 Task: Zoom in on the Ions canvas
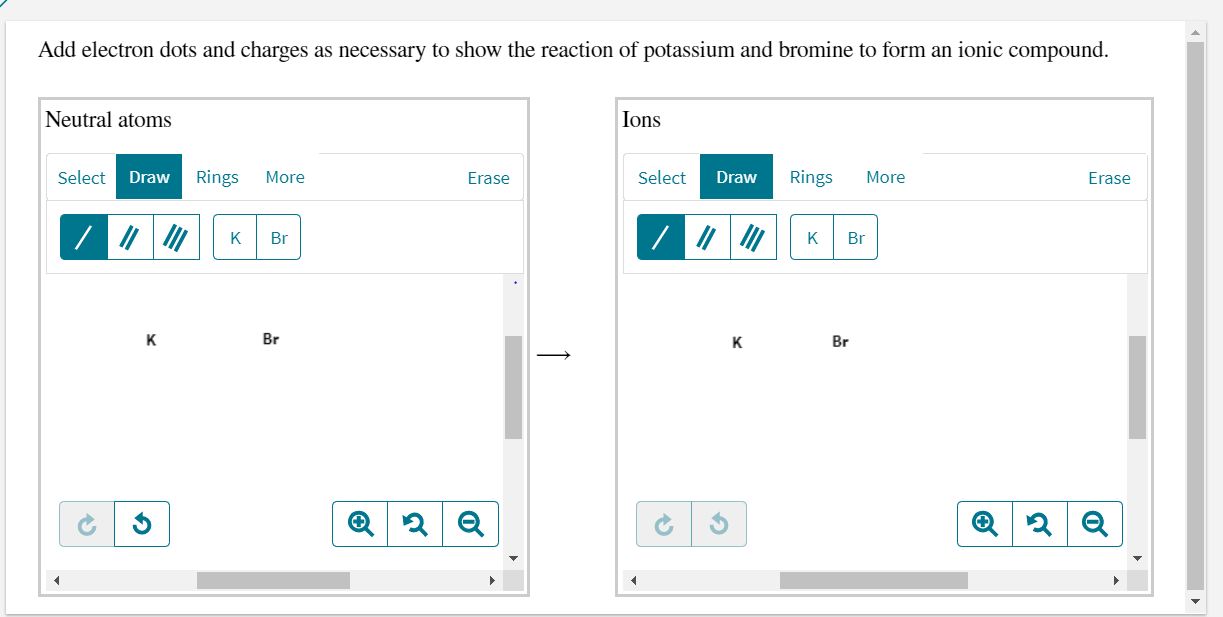coord(985,523)
